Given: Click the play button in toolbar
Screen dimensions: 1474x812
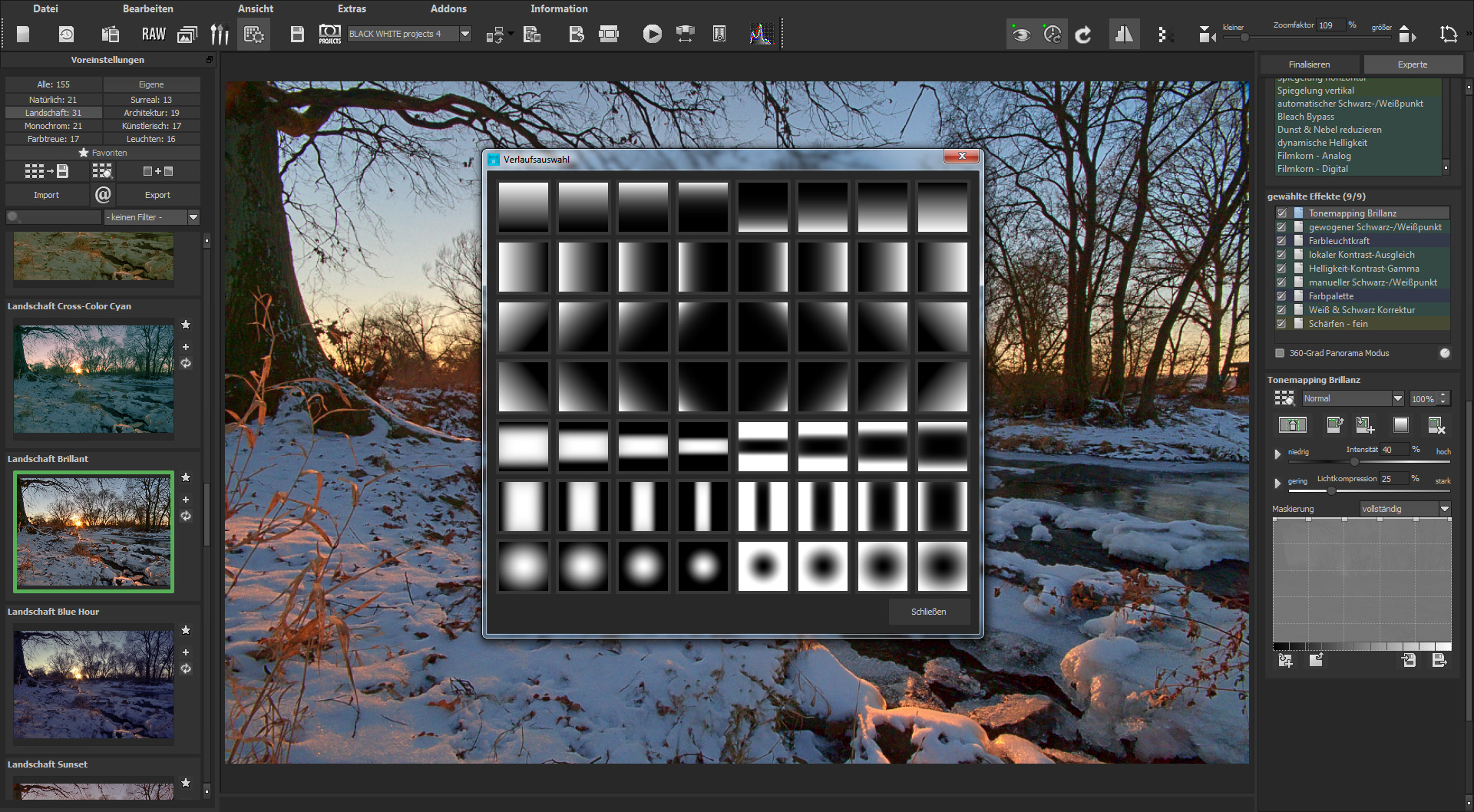Looking at the screenshot, I should tap(652, 35).
